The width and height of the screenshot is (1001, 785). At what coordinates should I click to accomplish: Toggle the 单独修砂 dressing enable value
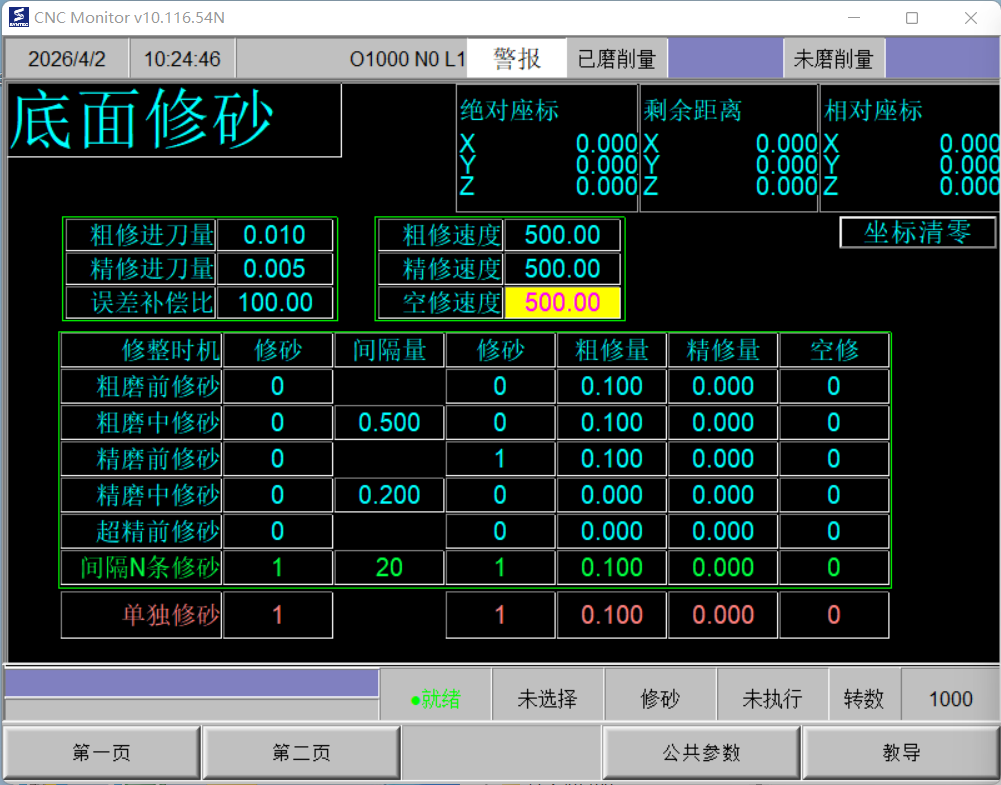[x=277, y=615]
